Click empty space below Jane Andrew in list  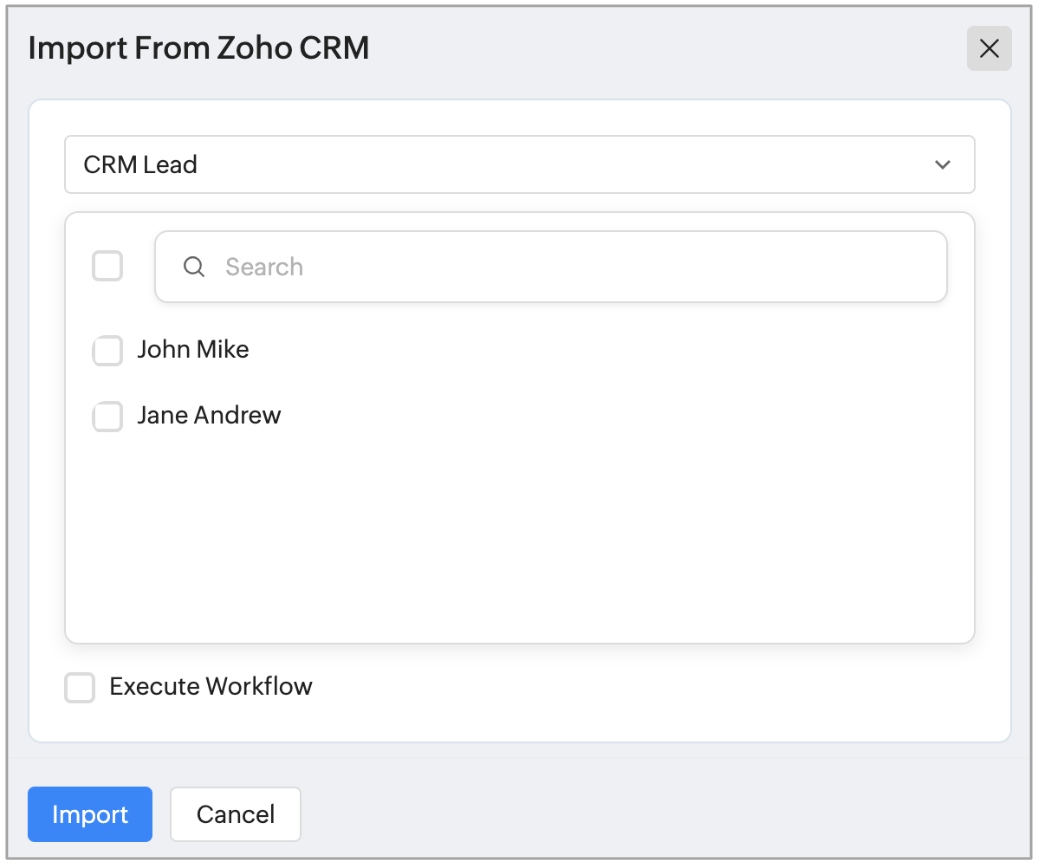point(519,540)
